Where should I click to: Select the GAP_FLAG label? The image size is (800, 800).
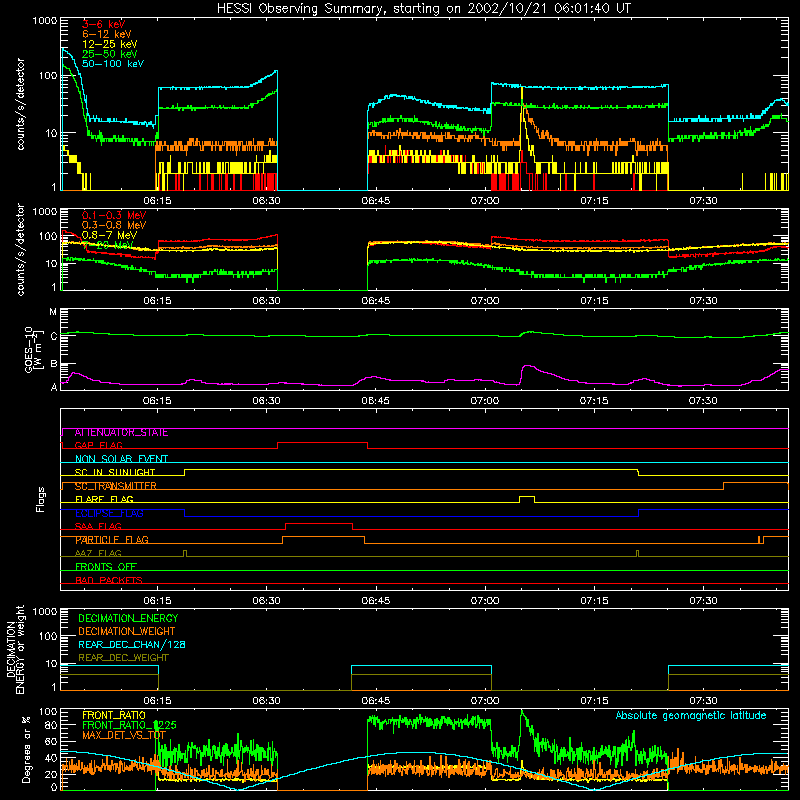click(98, 445)
